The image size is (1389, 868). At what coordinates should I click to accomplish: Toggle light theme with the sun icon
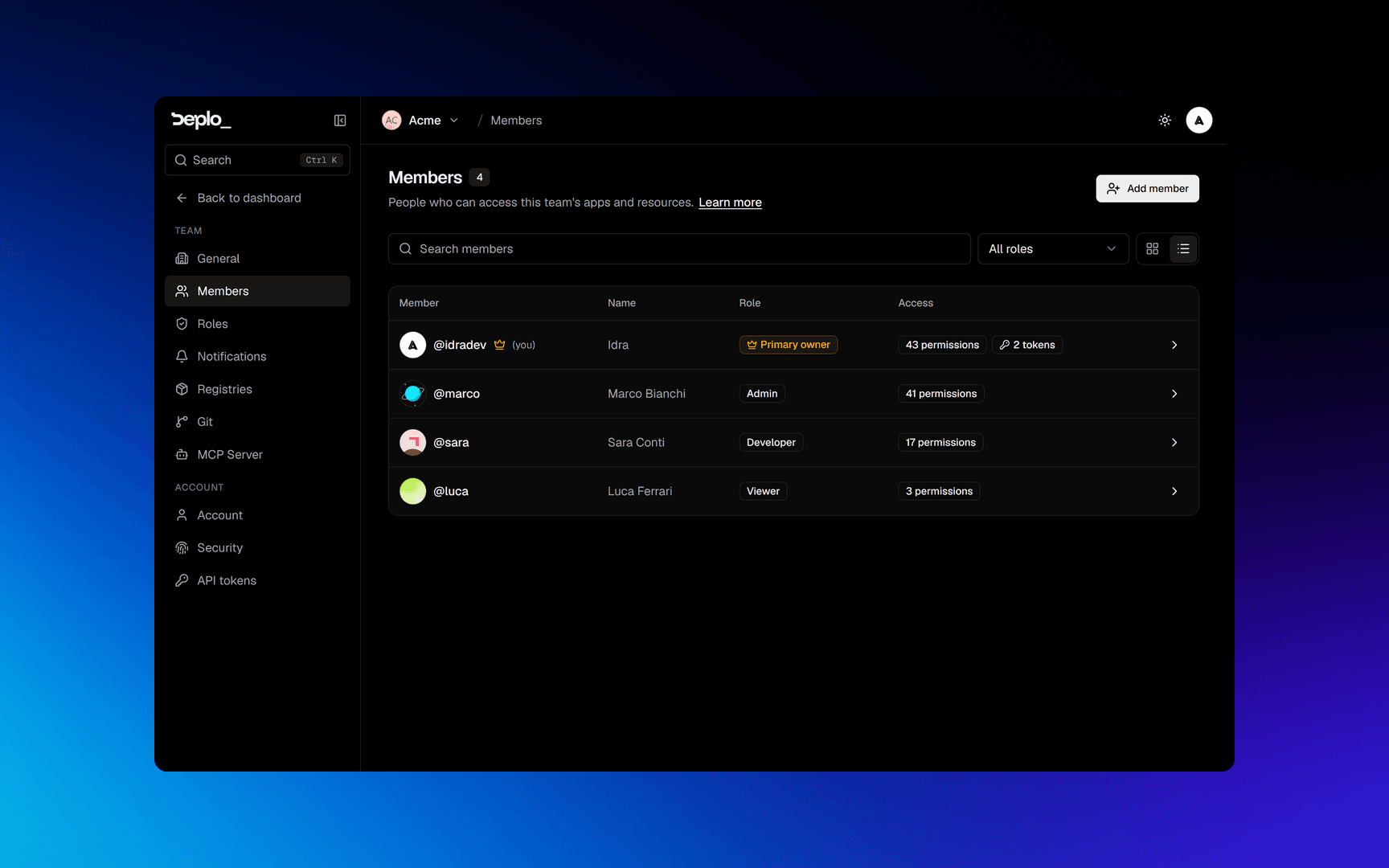pyautogui.click(x=1165, y=121)
